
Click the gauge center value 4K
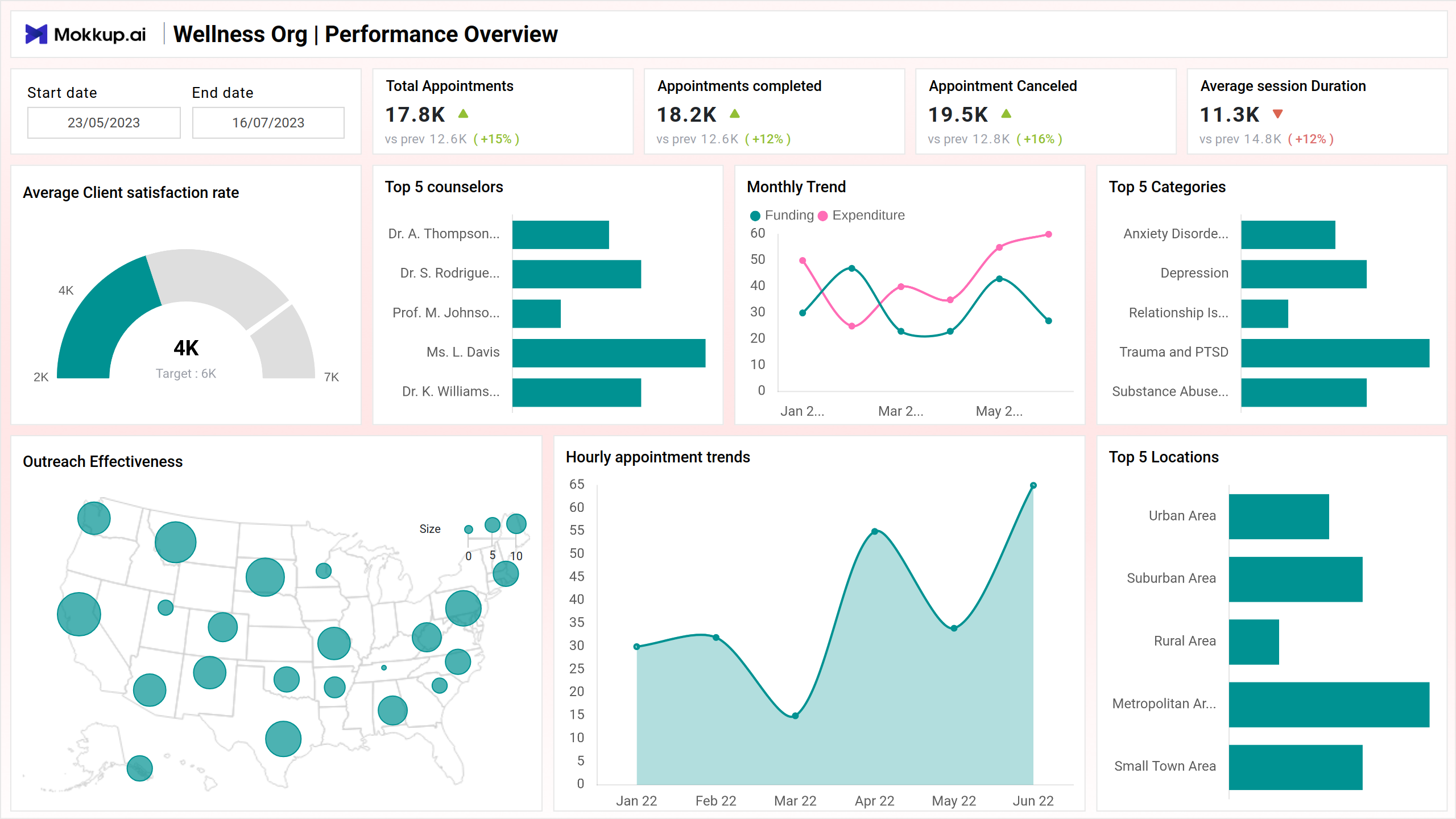click(186, 348)
